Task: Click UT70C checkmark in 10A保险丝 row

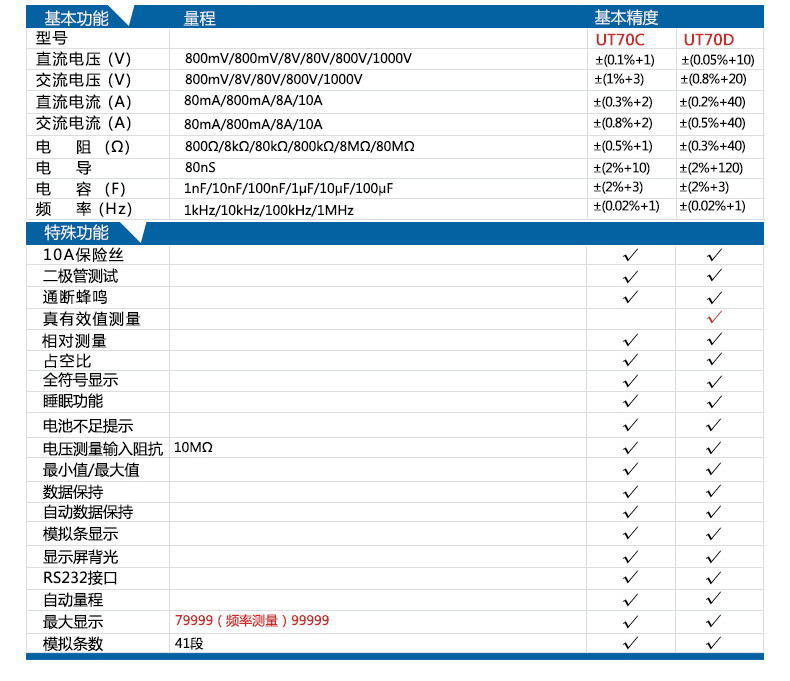Action: coord(630,255)
